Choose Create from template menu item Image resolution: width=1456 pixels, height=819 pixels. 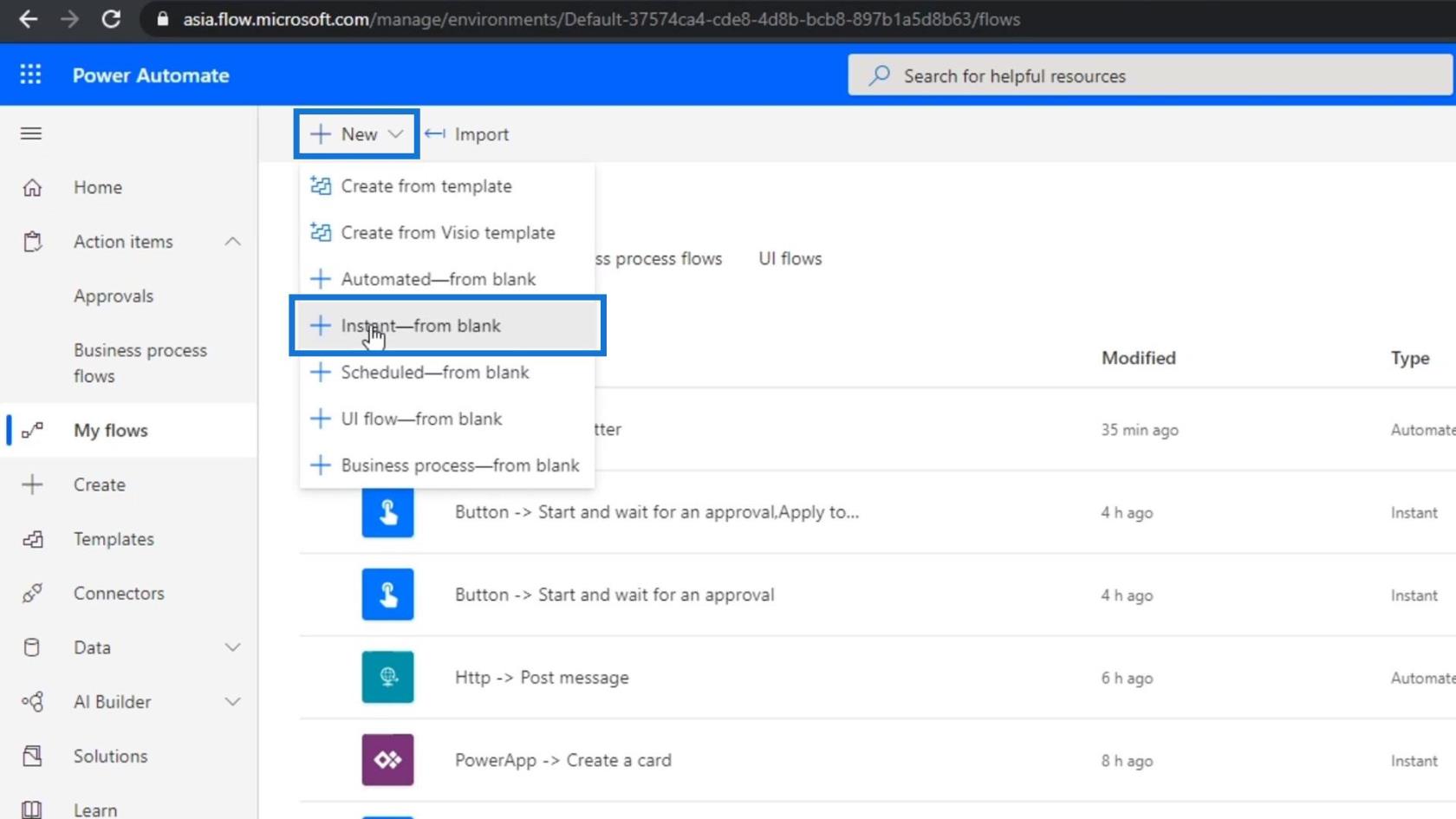pos(447,186)
